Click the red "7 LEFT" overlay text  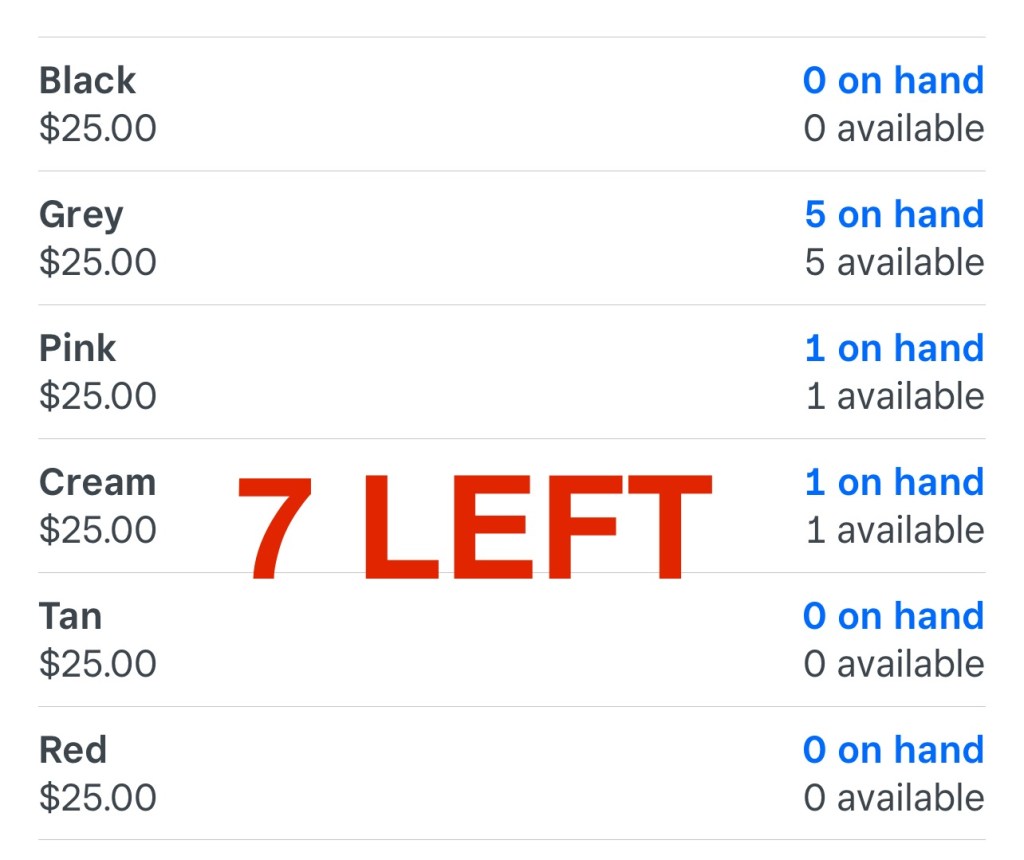pyautogui.click(x=473, y=528)
